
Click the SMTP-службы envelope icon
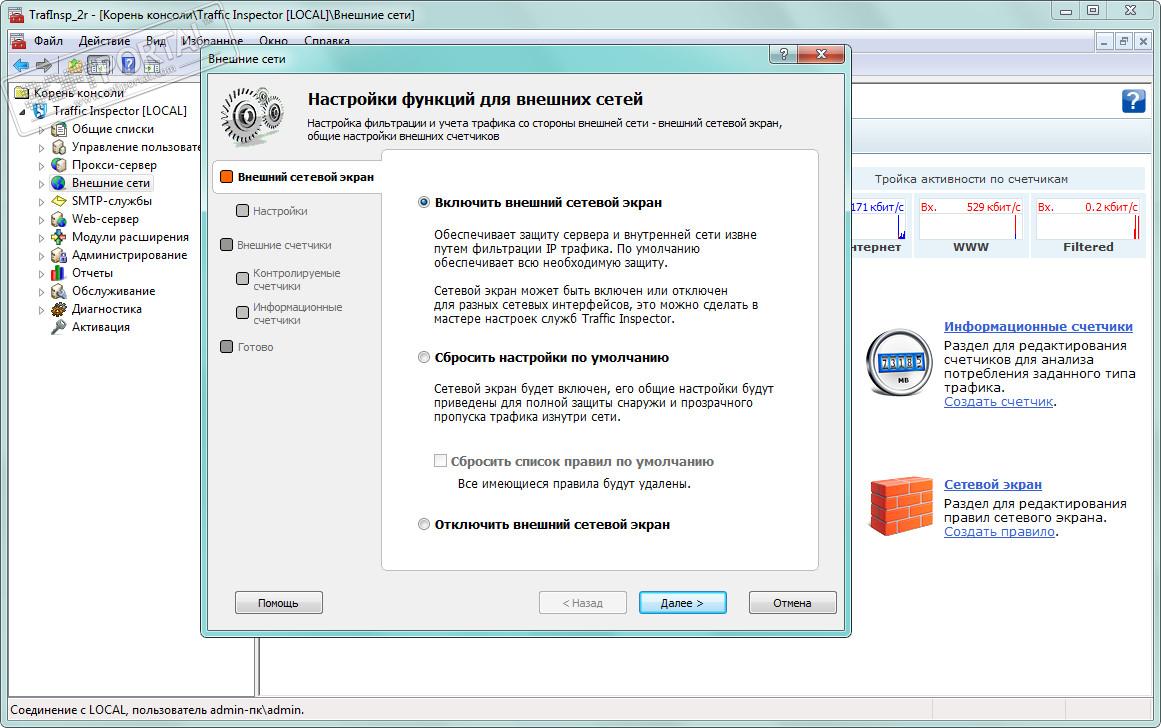click(x=58, y=201)
